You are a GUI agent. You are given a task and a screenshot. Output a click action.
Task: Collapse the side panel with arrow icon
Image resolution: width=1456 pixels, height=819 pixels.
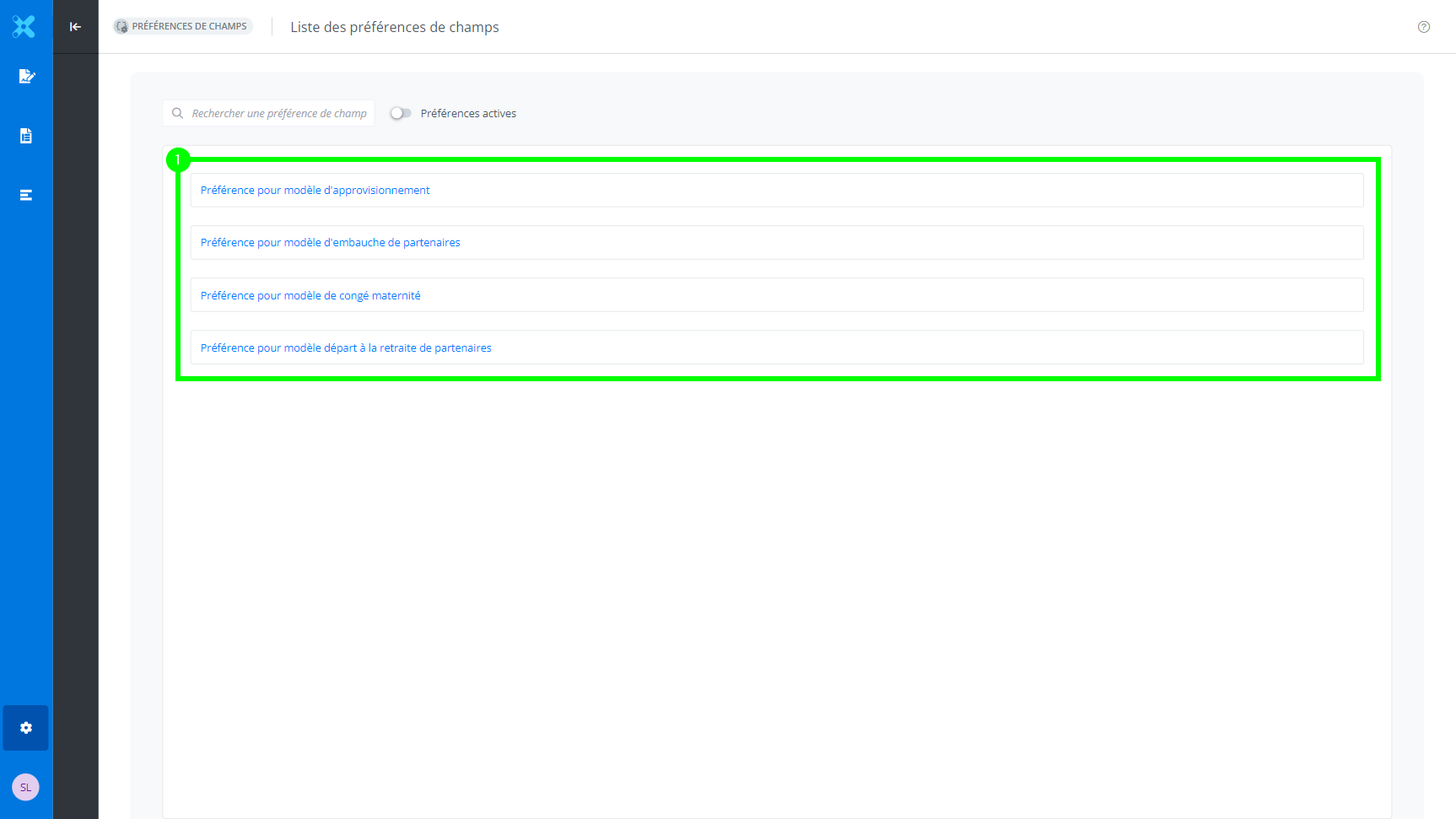pyautogui.click(x=75, y=27)
